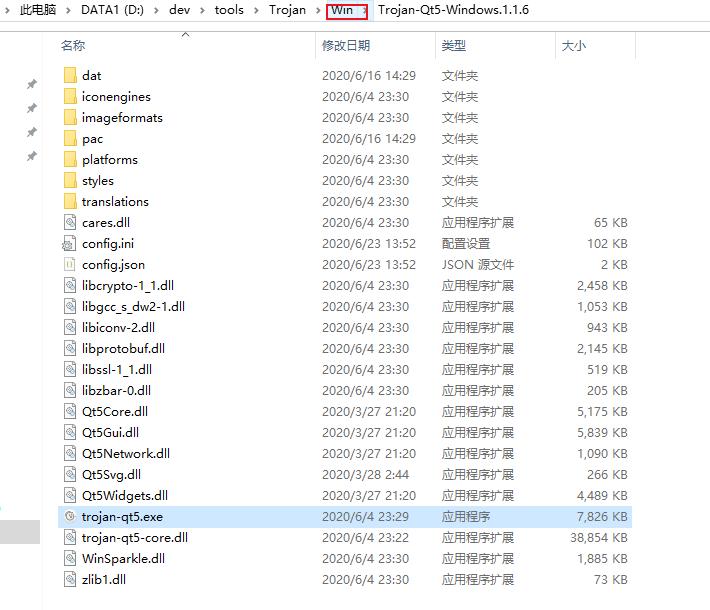This screenshot has height=610, width=710.
Task: Click the first pin icon in sidebar
Action: point(32,84)
